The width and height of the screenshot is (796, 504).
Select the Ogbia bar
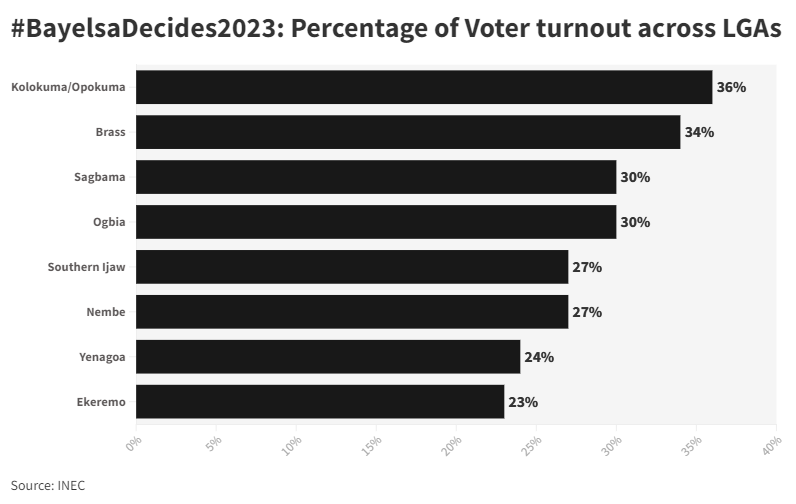coord(376,222)
